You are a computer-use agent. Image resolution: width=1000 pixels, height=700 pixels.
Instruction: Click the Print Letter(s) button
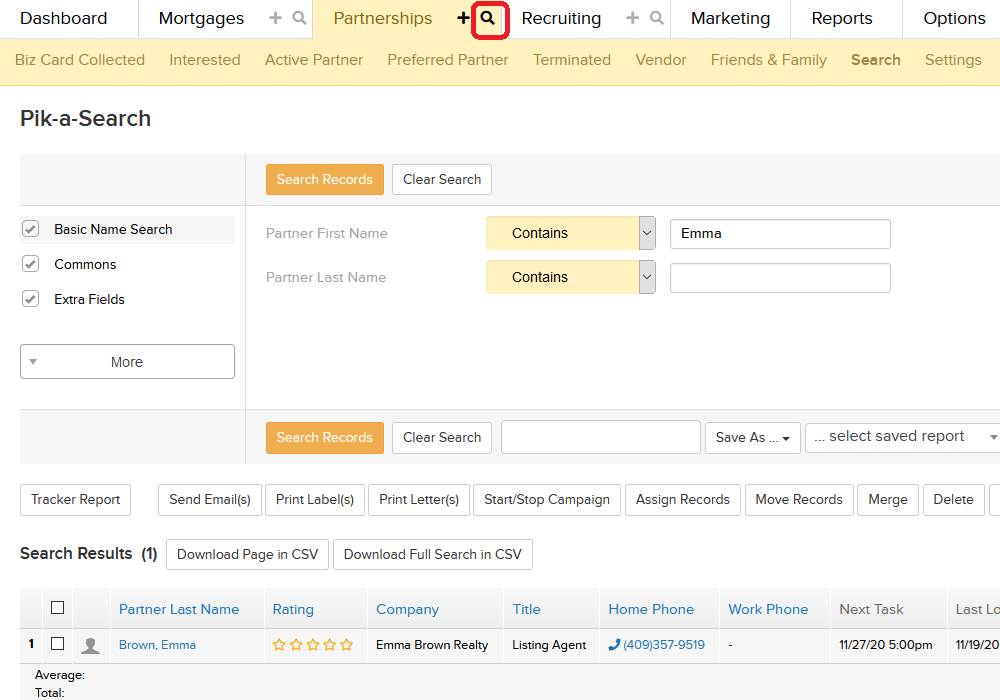point(419,500)
